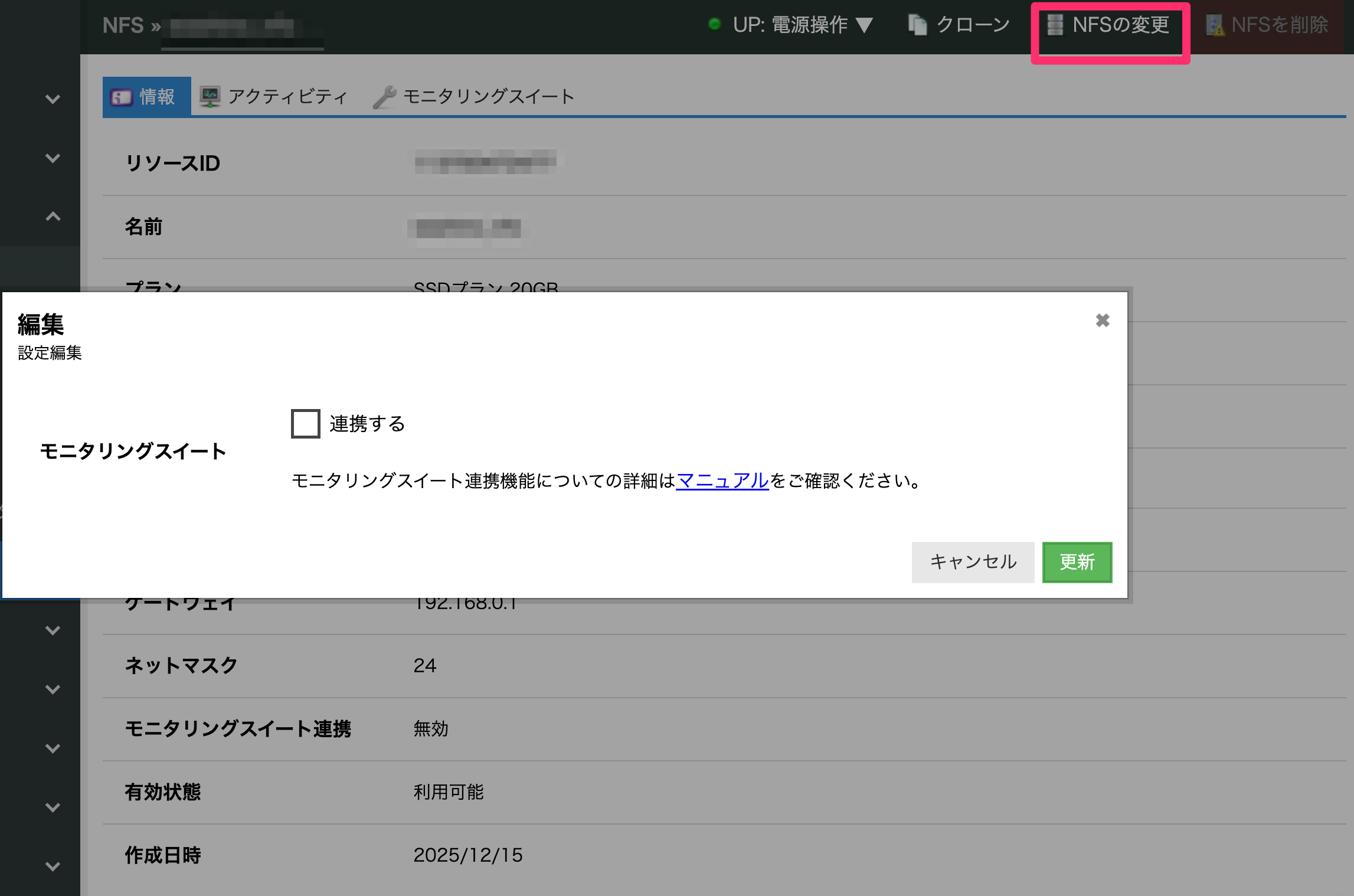Expand the second sidebar chevron section

pyautogui.click(x=53, y=158)
